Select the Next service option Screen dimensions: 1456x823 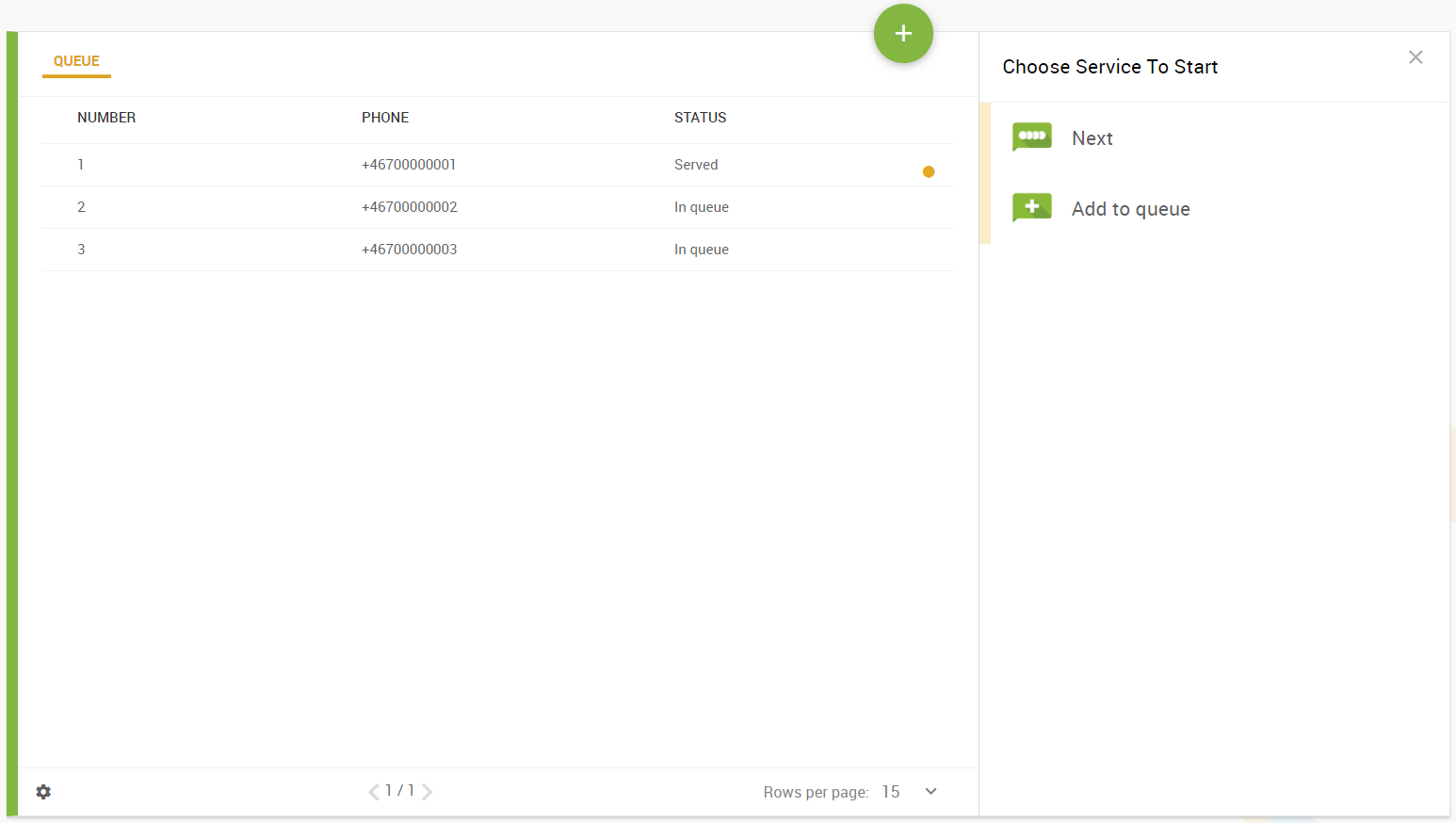click(x=1092, y=138)
